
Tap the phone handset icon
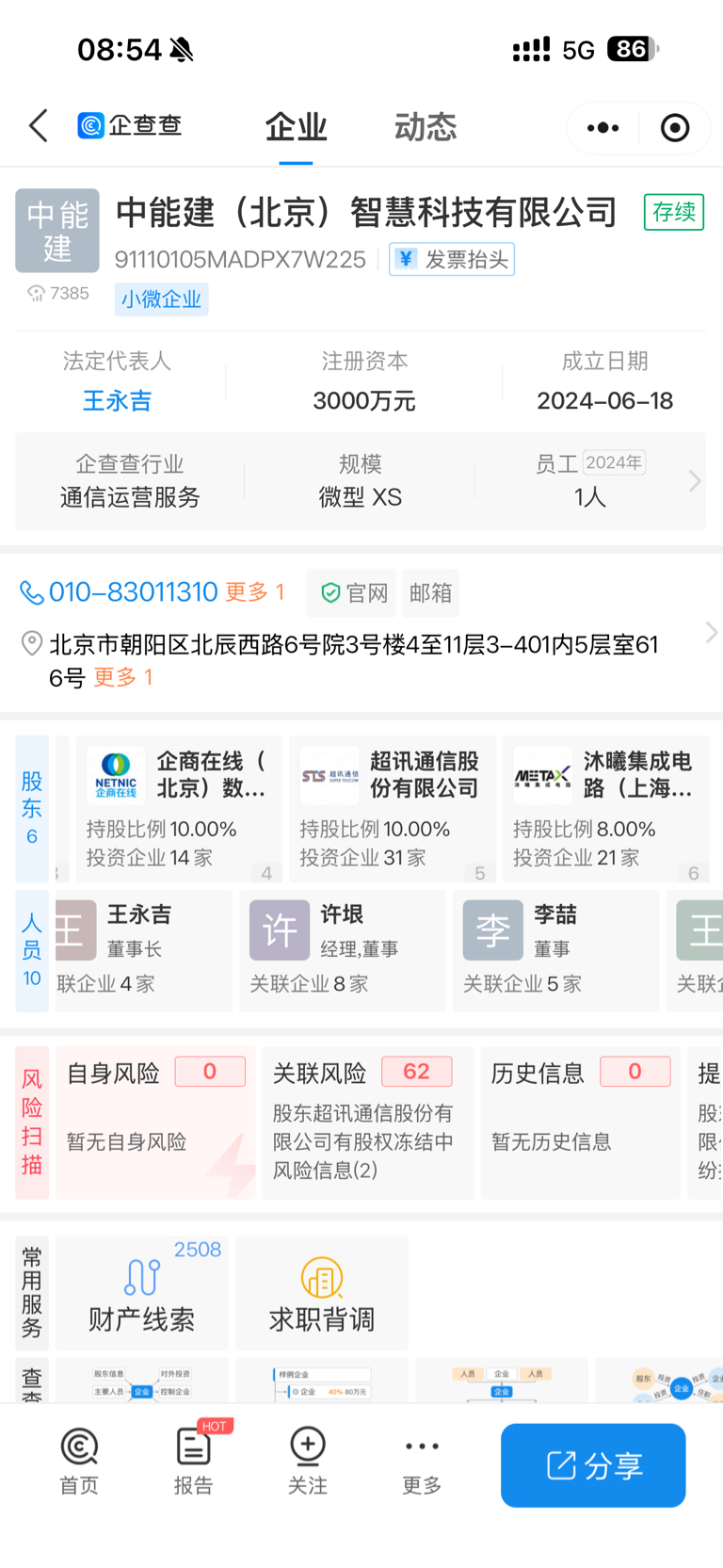32,592
